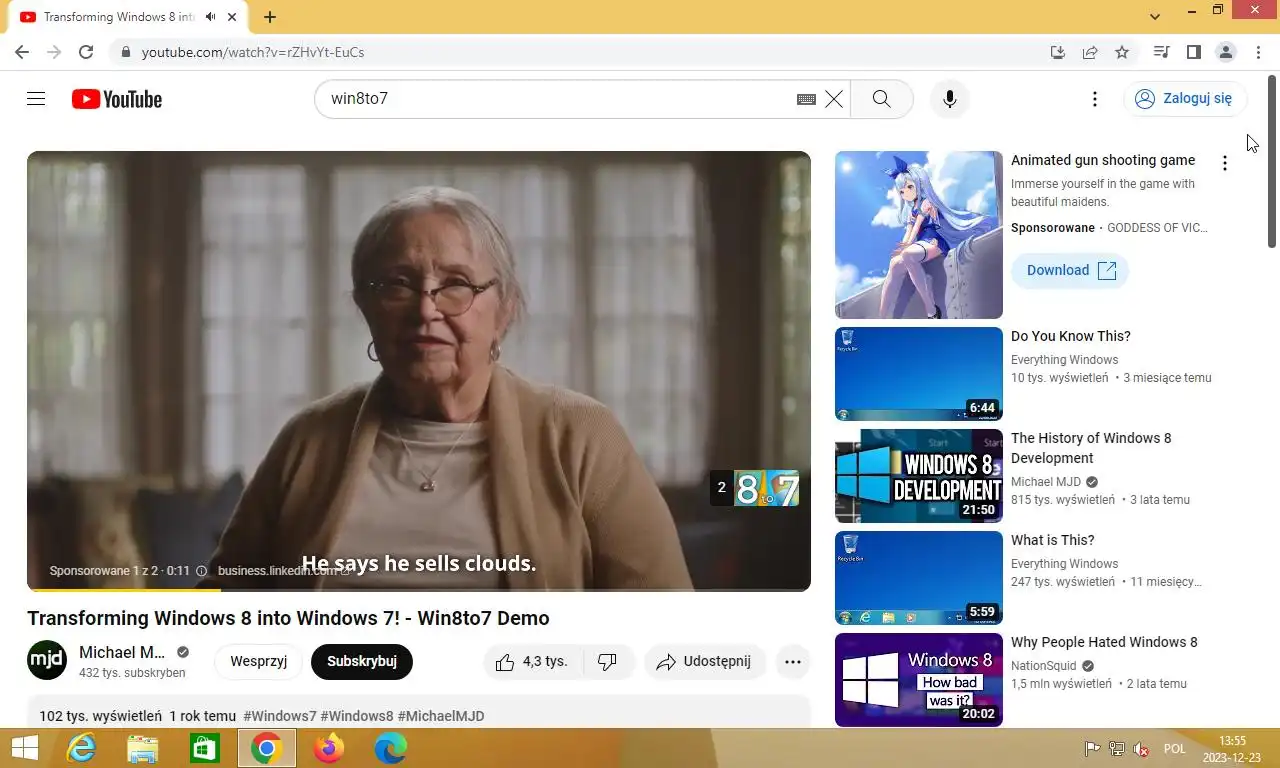Start voice search with microphone
The height and width of the screenshot is (768, 1280).
coord(950,99)
